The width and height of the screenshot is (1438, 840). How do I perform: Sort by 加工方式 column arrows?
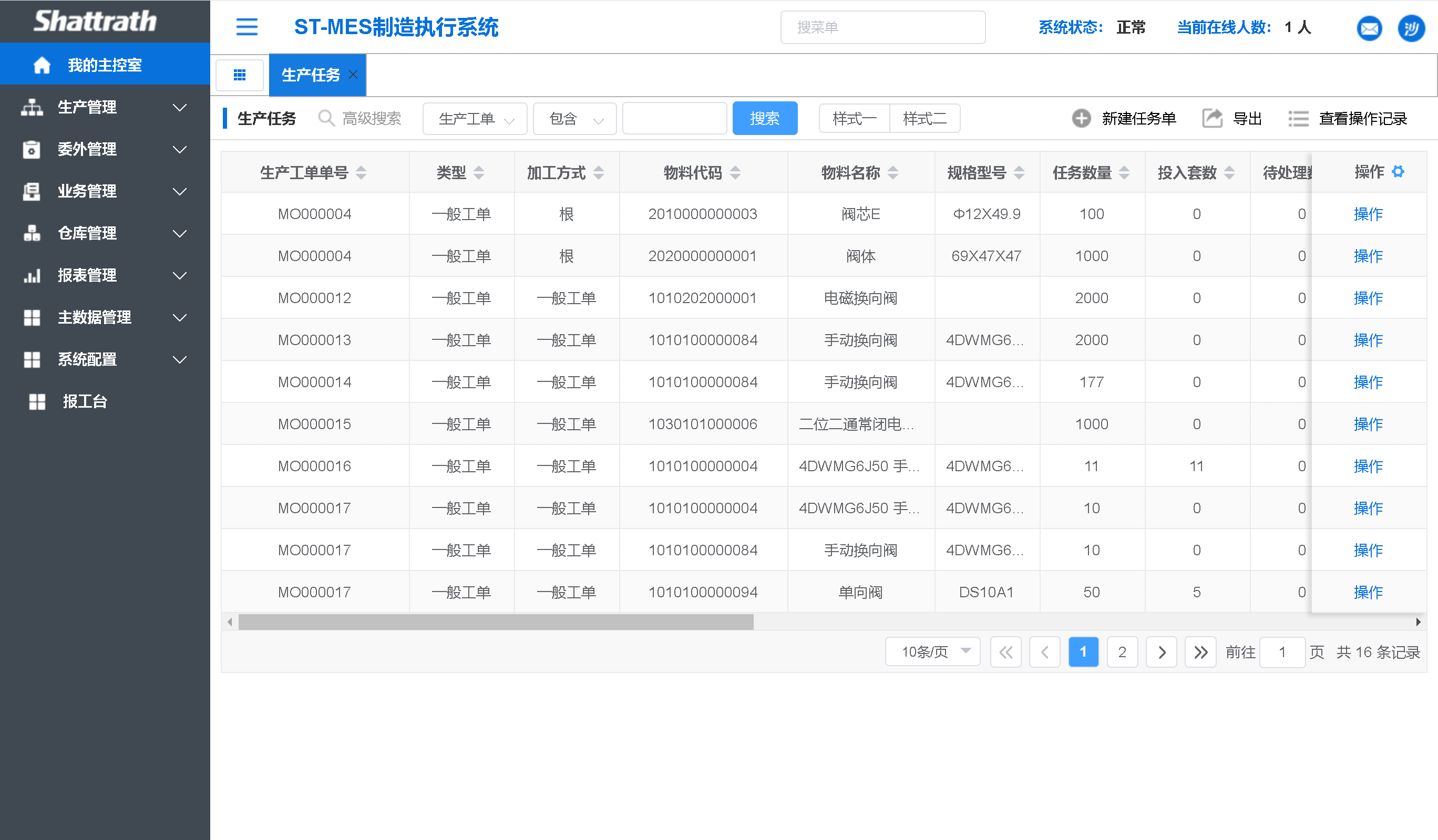[599, 172]
